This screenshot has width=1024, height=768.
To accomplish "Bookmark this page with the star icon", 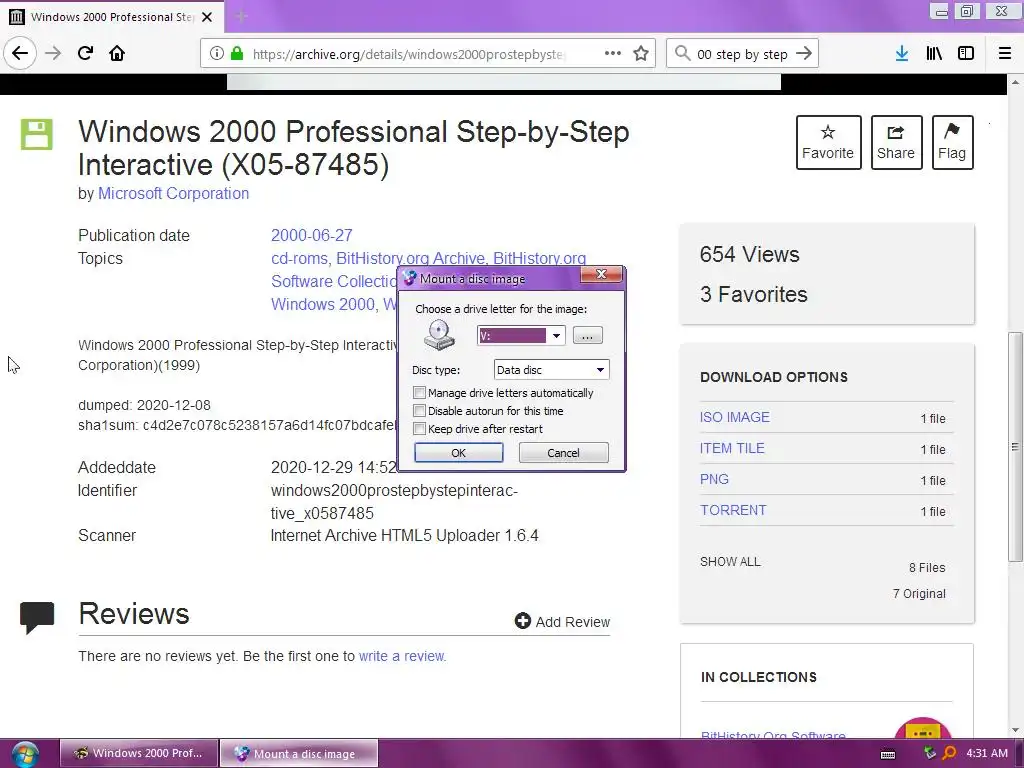I will tap(641, 53).
